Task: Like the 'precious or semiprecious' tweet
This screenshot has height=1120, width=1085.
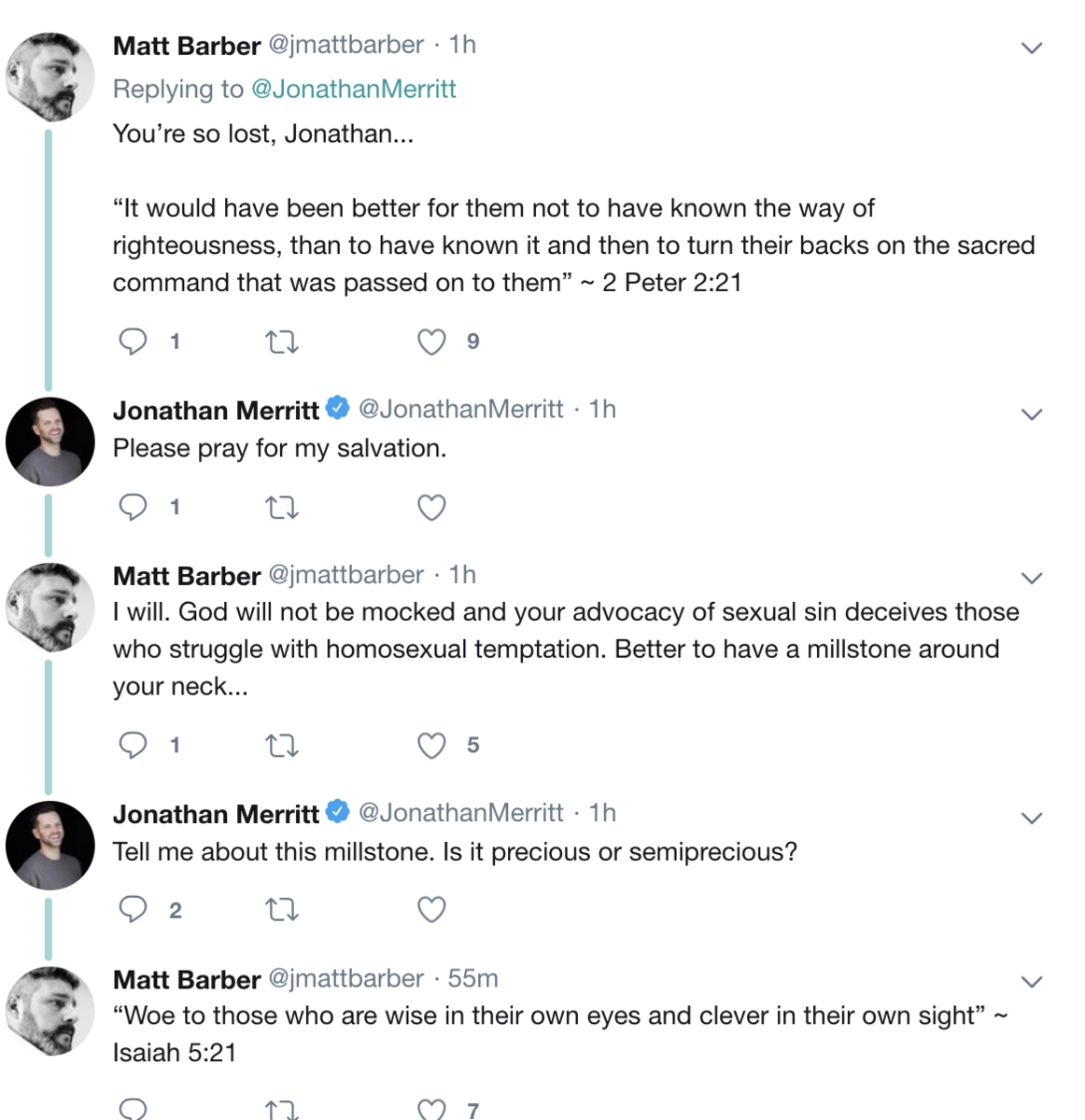Action: point(431,910)
